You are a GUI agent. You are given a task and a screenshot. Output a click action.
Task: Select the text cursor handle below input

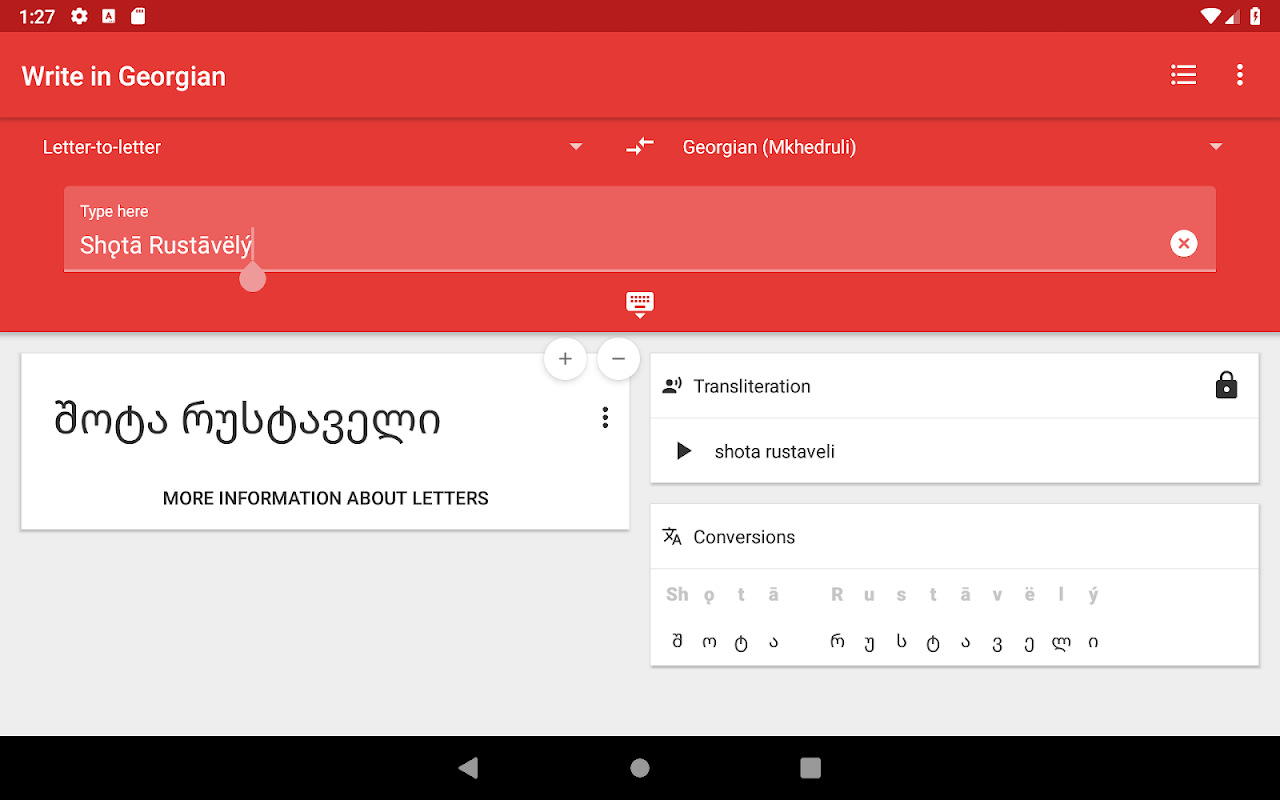click(253, 277)
